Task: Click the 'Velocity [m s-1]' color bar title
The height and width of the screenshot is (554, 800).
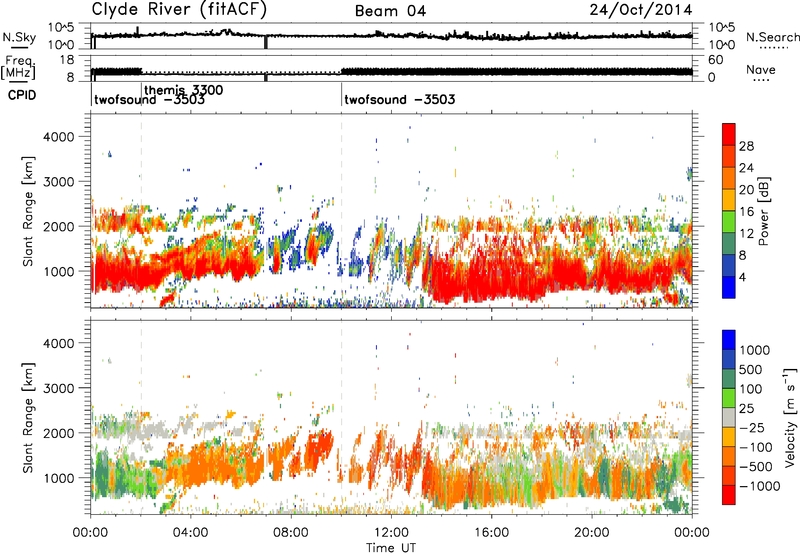Action: pos(790,417)
